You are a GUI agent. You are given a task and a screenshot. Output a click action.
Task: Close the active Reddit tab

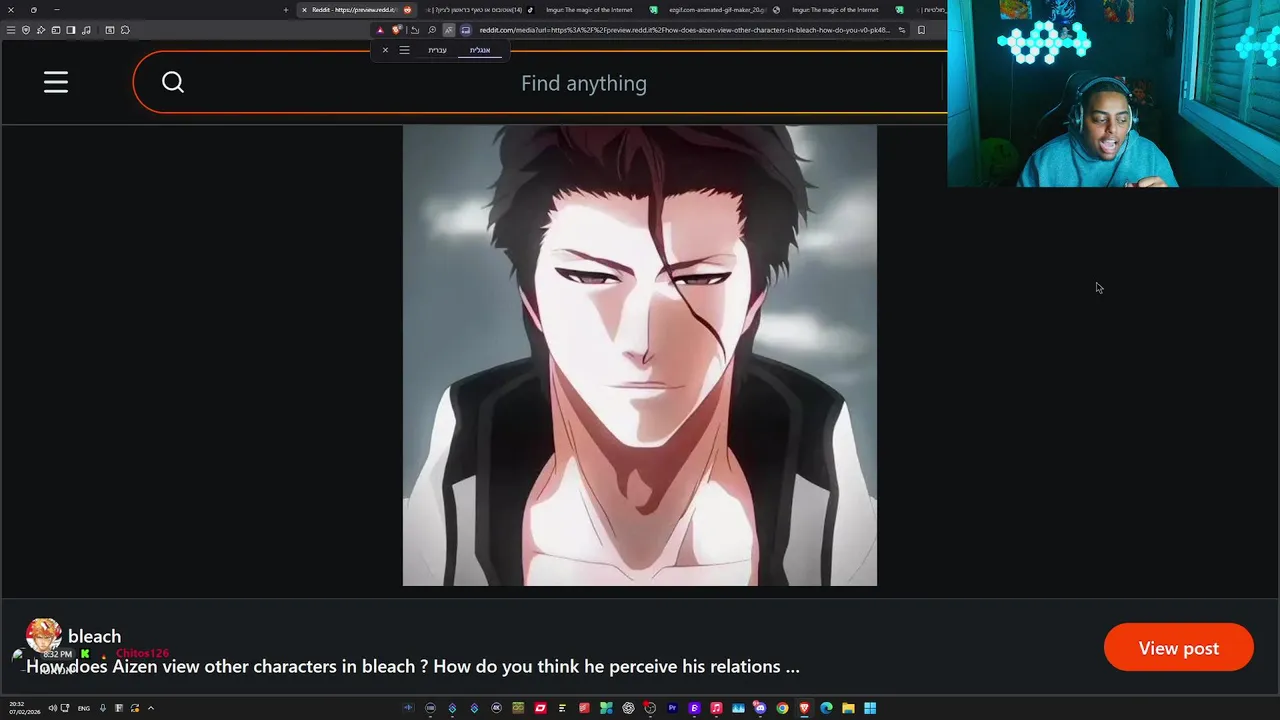(304, 10)
